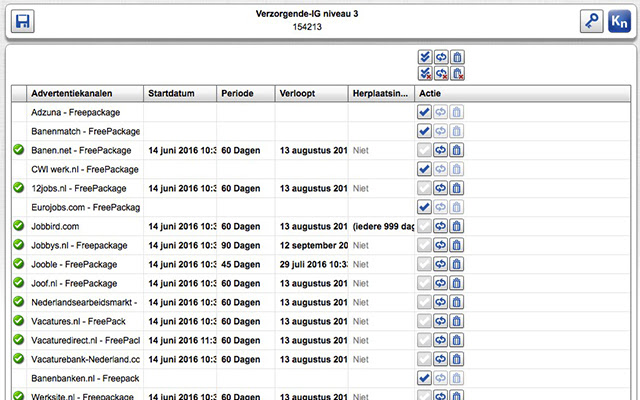Repost the Banen.net - FreePackage advertisement
This screenshot has width=640, height=400.
point(440,150)
